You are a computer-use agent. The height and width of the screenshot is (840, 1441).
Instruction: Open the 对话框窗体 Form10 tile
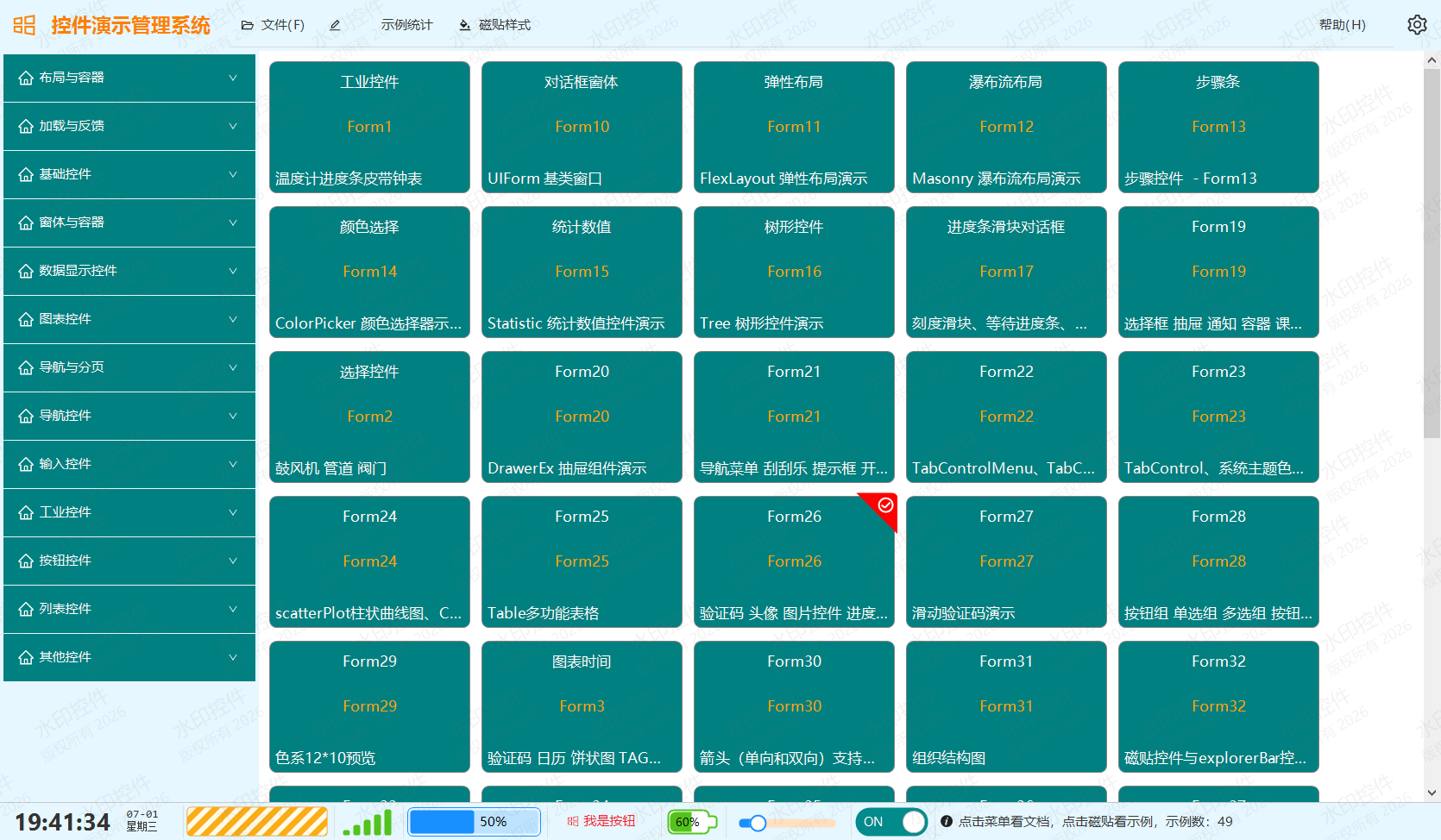point(582,127)
